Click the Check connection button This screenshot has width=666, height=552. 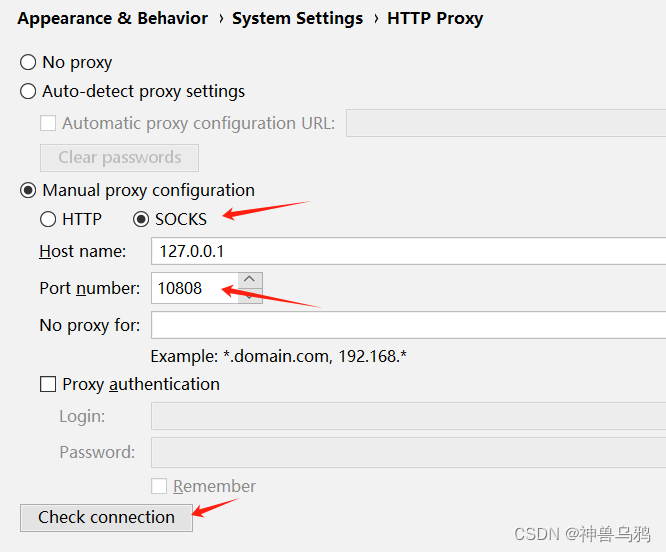[x=106, y=518]
